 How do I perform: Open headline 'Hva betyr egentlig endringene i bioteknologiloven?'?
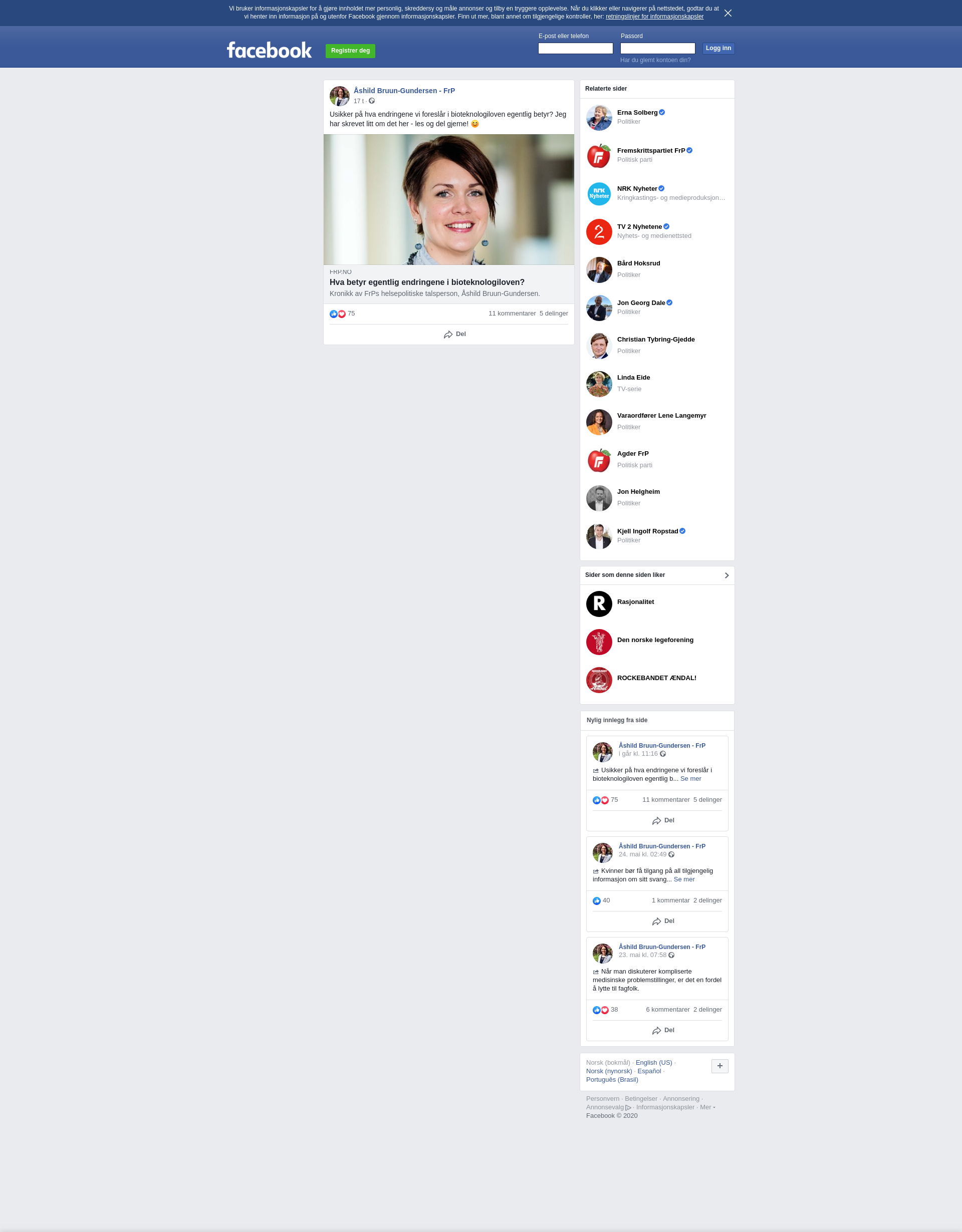click(427, 282)
